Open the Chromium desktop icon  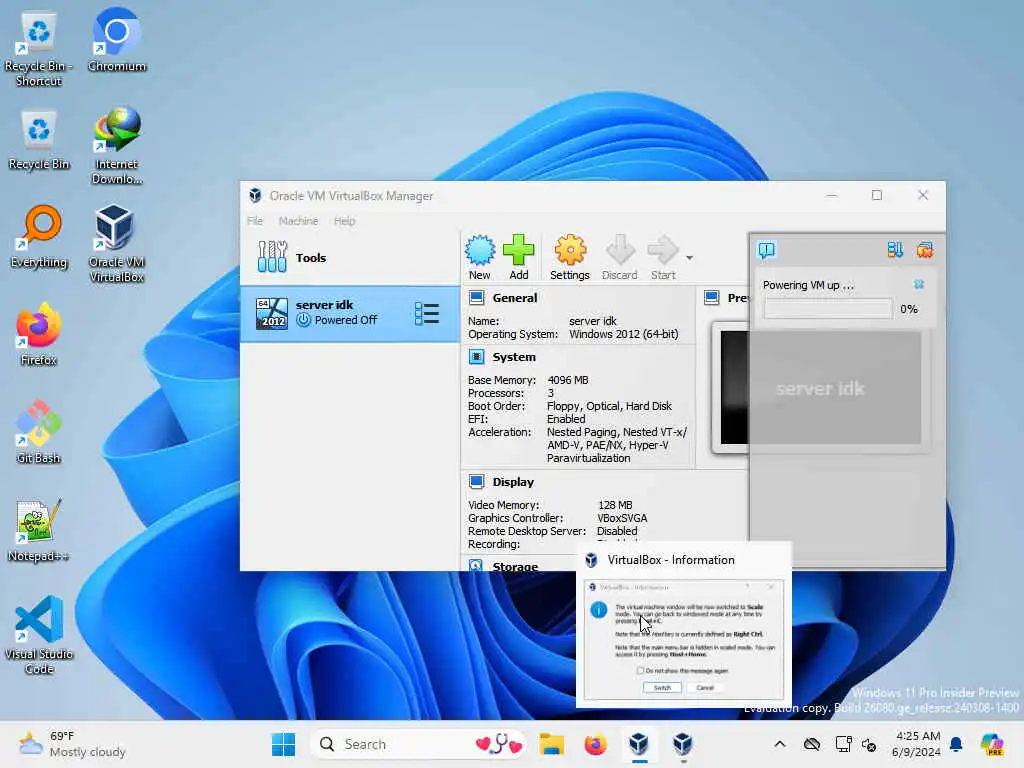(116, 40)
